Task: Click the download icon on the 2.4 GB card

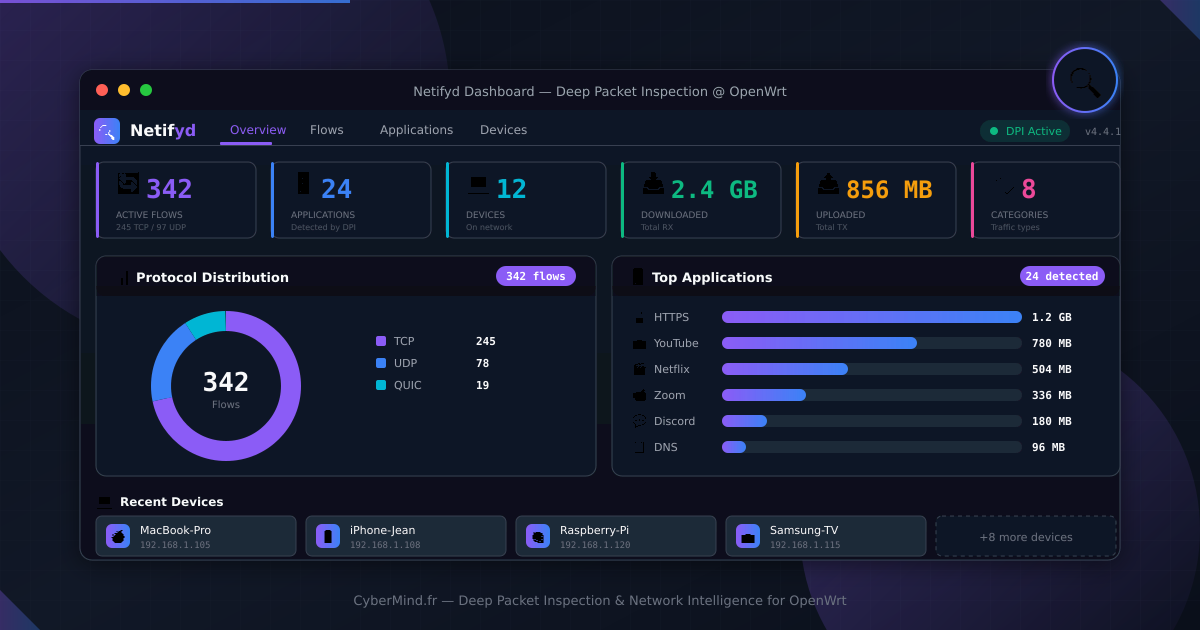Action: 655,184
